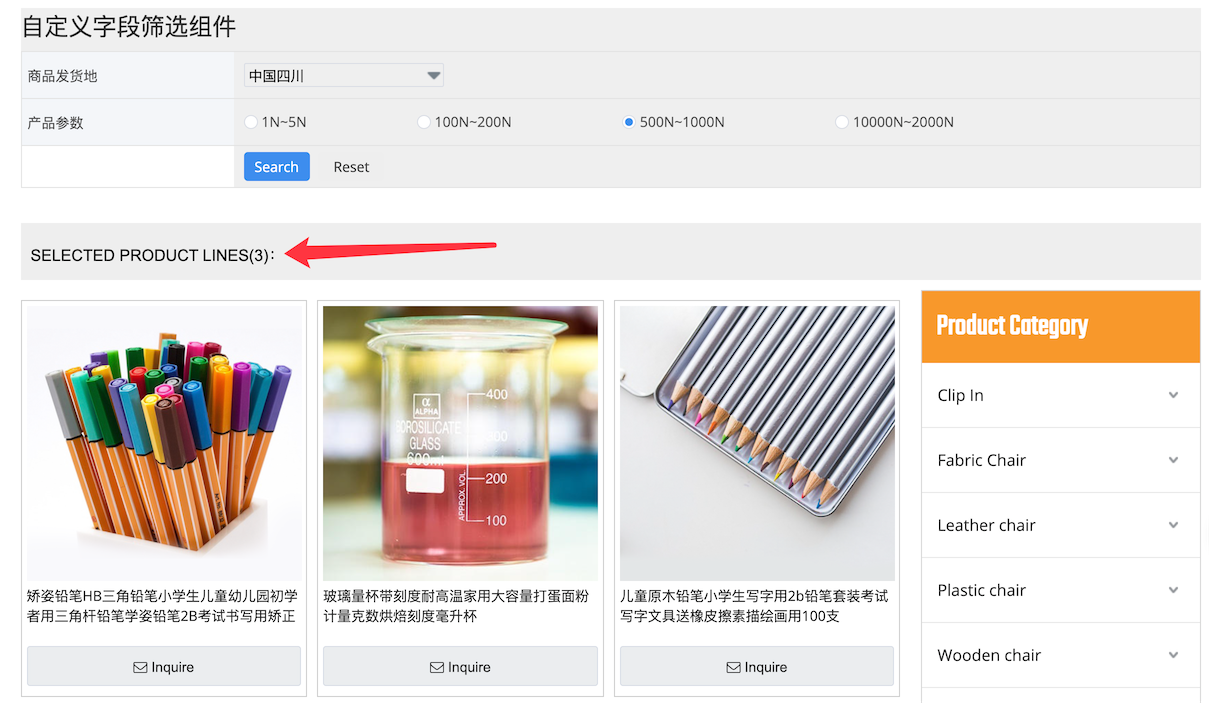The image size is (1209, 703).
Task: Select the 10000N~2000N radio option
Action: pyautogui.click(x=842, y=122)
